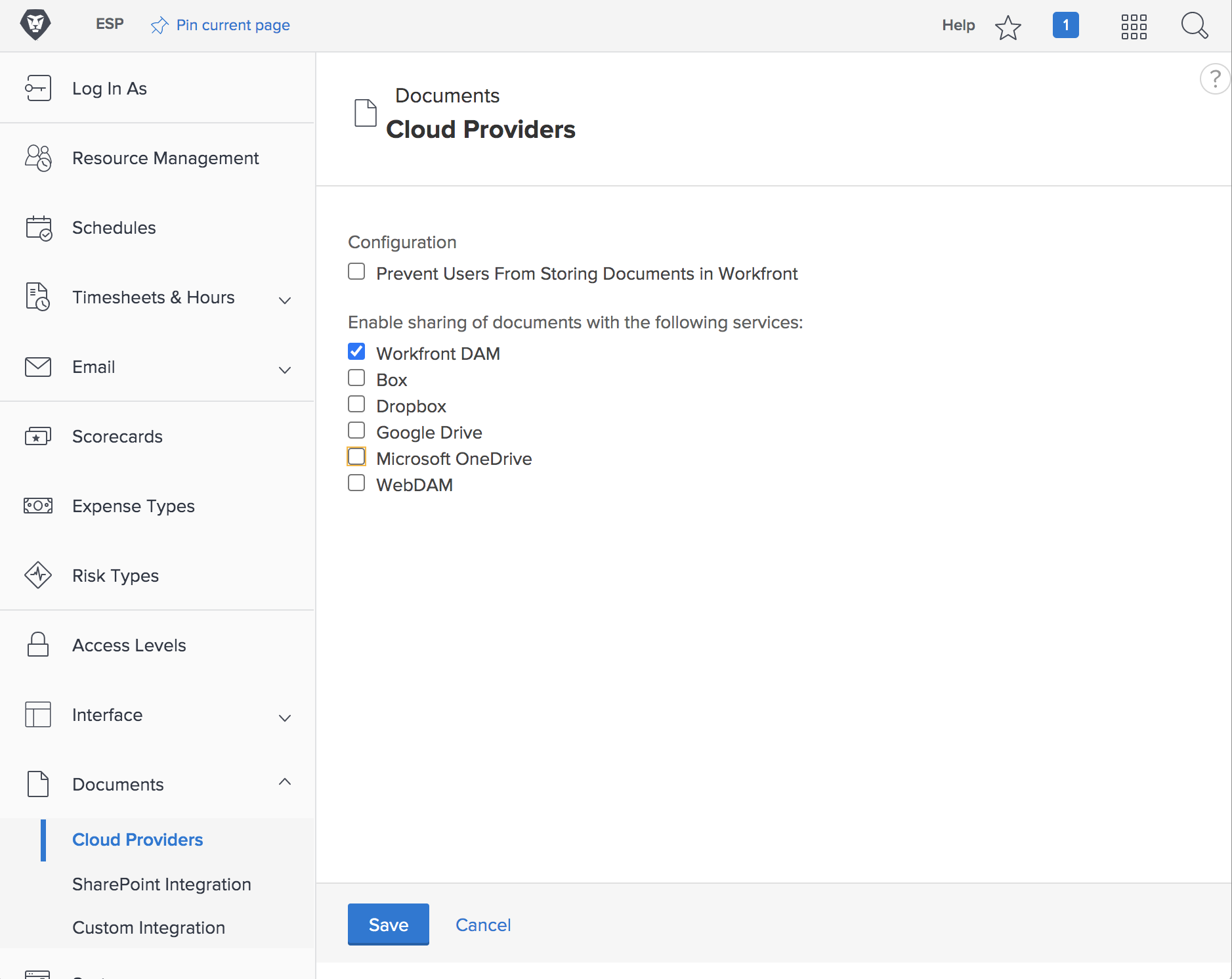The image size is (1232, 979).
Task: Click the Log In As key icon
Action: tap(37, 88)
